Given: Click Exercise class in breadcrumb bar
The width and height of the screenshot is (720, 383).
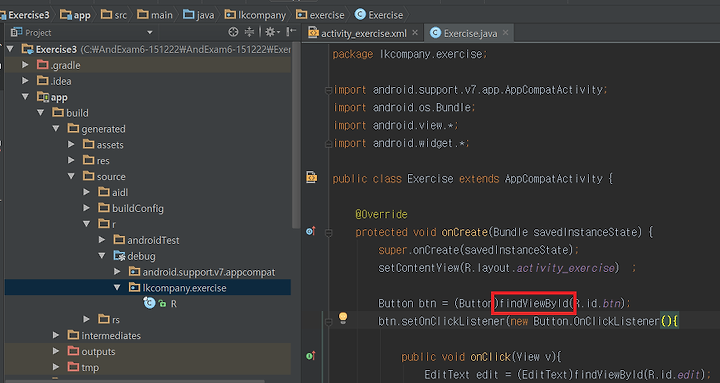Looking at the screenshot, I should coord(379,15).
